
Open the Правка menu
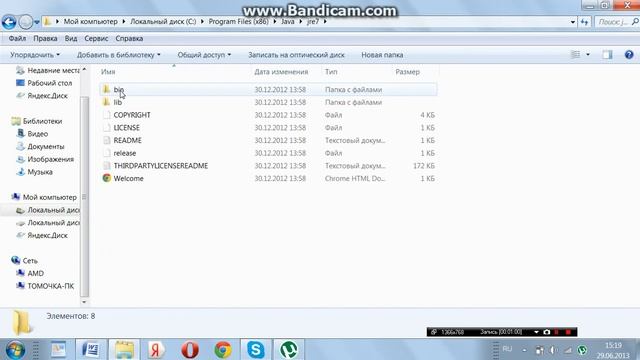tap(45, 38)
